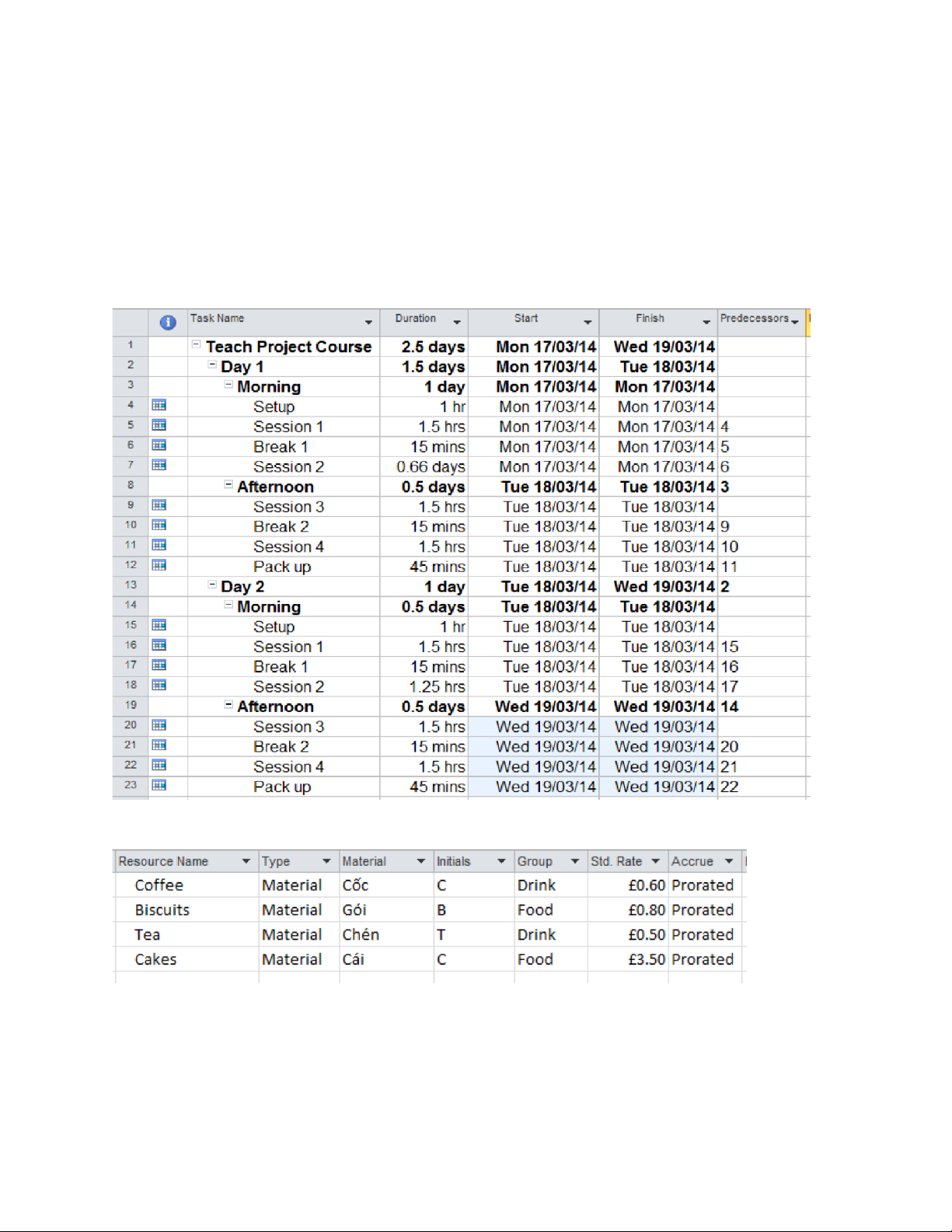Select row 1 by its row number header

(x=131, y=345)
